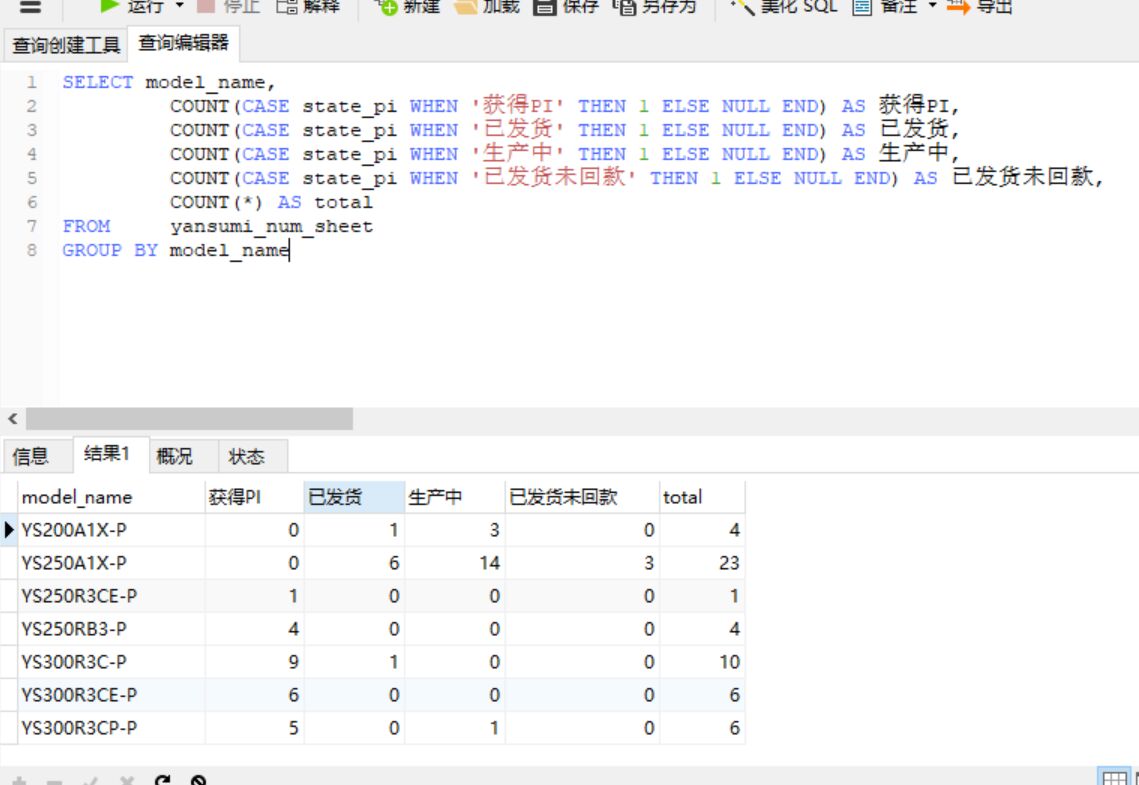
Task: Open the dropdown arrow next to 运行
Action: click(x=180, y=6)
